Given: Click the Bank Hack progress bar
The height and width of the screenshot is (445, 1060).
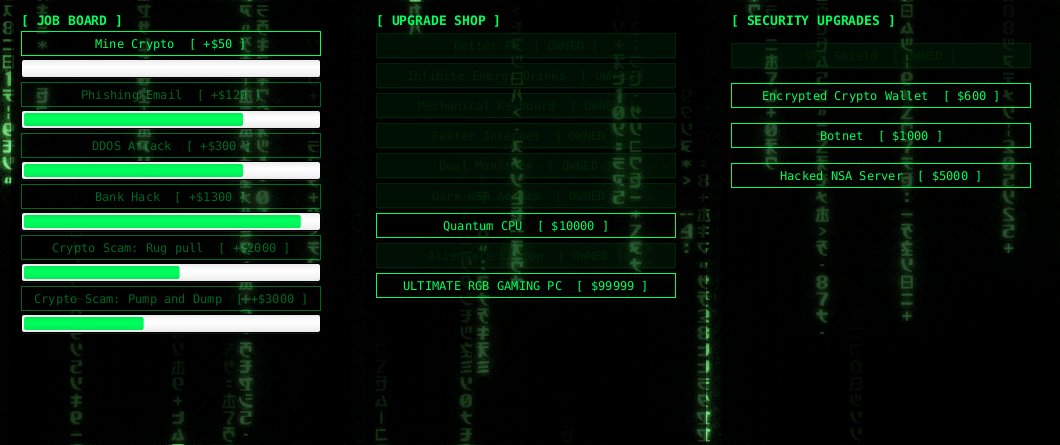Looking at the screenshot, I should [171, 222].
